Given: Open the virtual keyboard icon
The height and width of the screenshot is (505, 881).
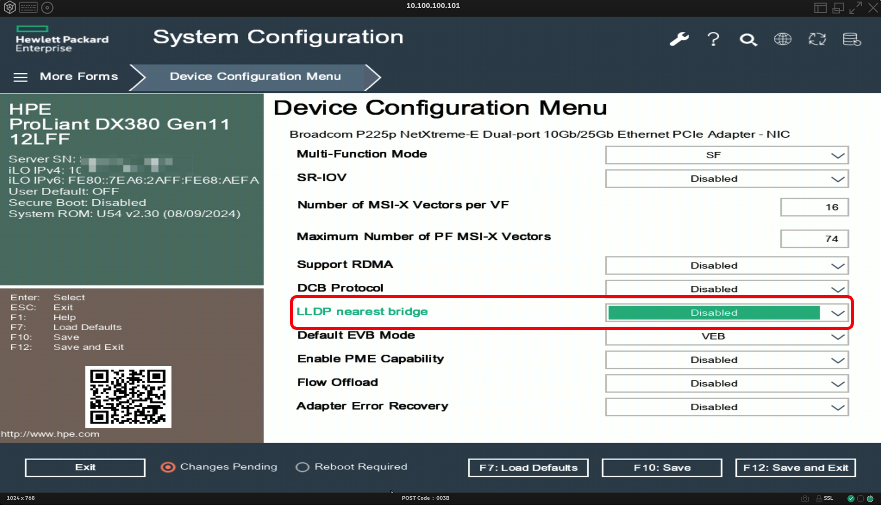Looking at the screenshot, I should (x=28, y=8).
